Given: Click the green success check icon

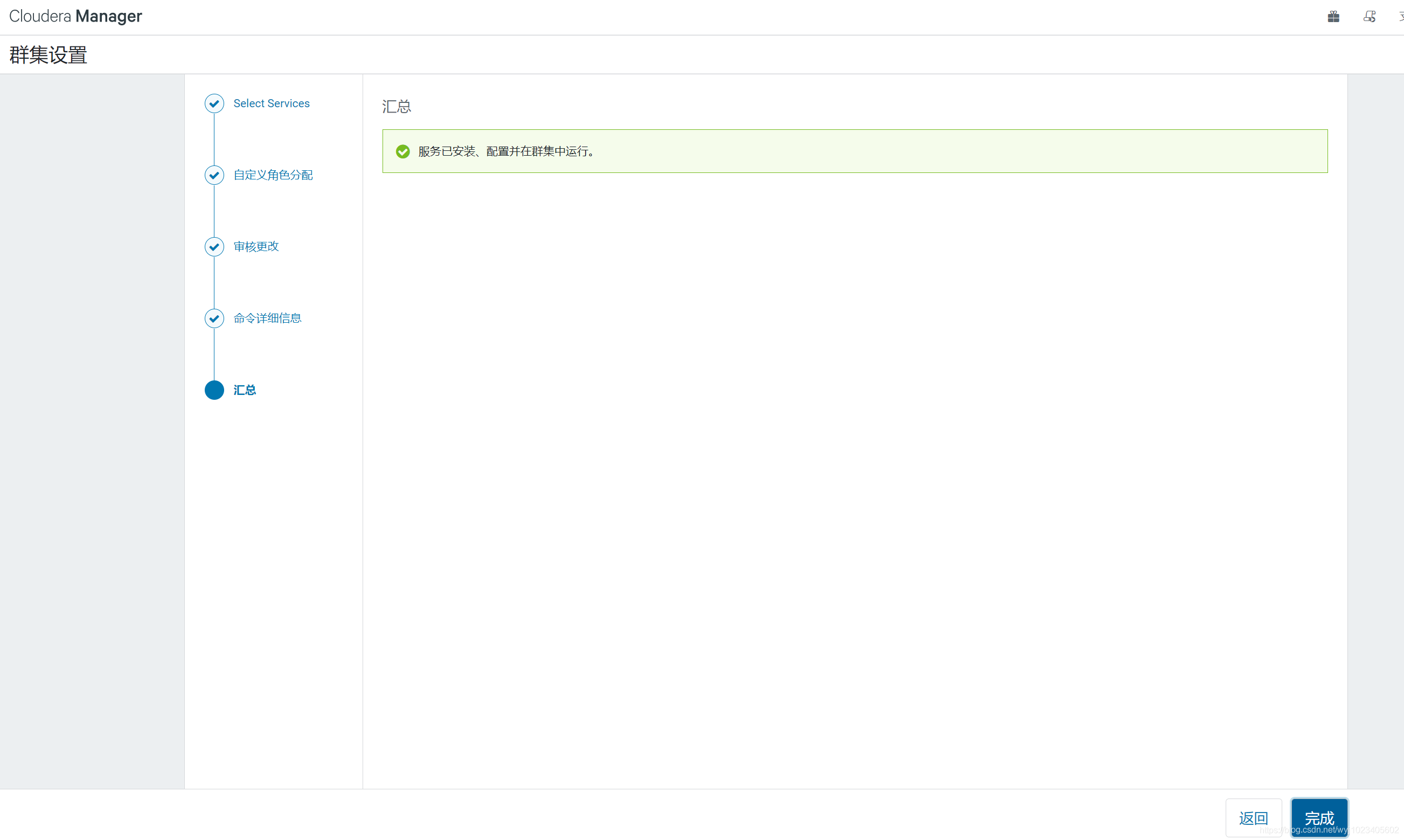Looking at the screenshot, I should [402, 151].
